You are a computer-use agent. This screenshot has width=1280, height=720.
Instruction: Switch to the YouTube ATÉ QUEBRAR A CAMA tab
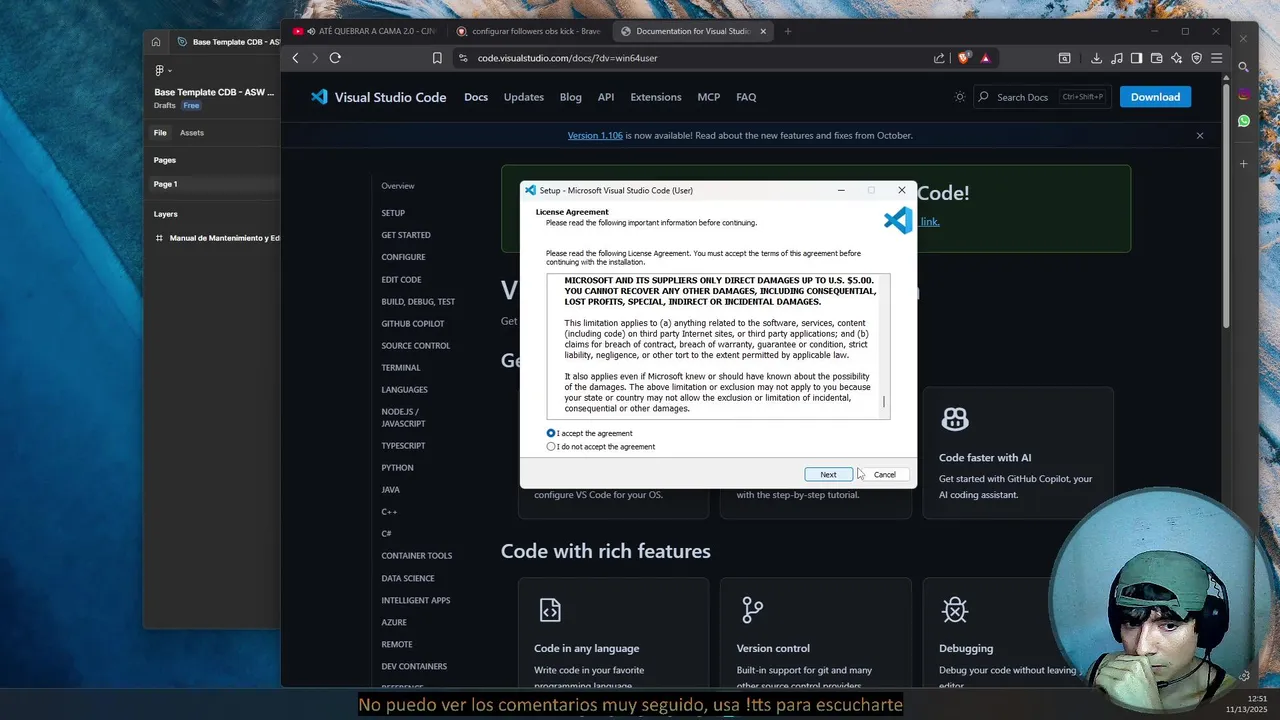[x=365, y=31]
